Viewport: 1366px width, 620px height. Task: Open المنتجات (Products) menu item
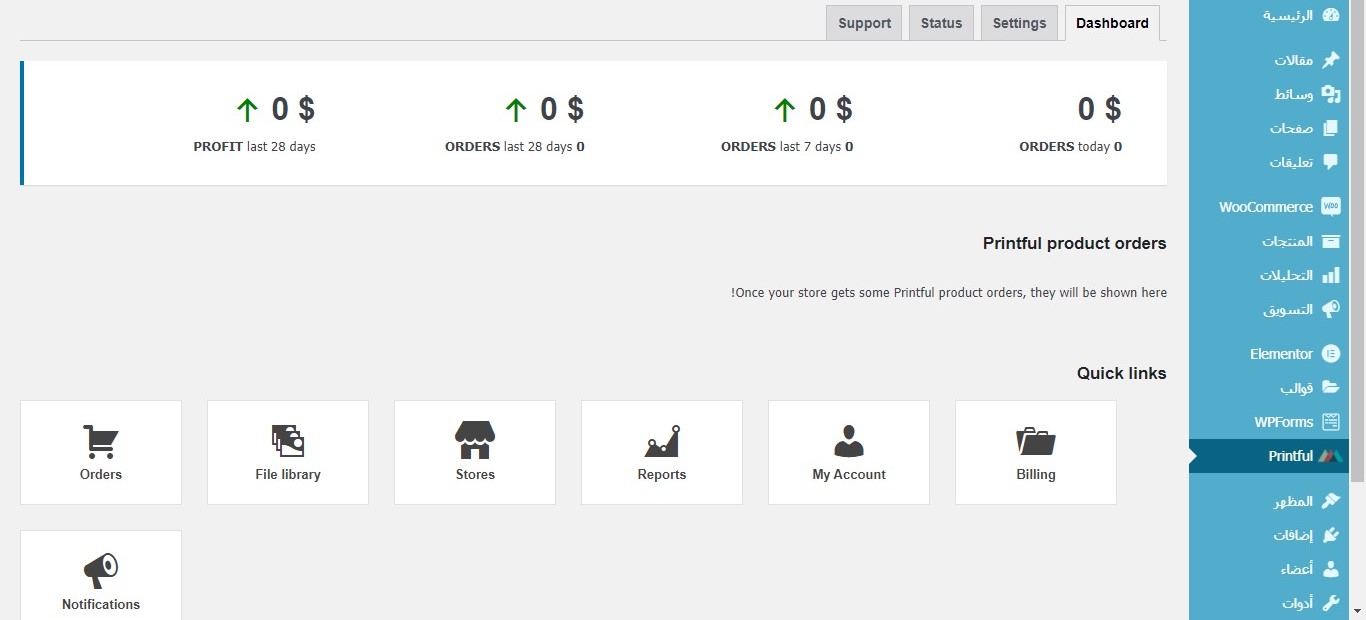tap(1287, 242)
